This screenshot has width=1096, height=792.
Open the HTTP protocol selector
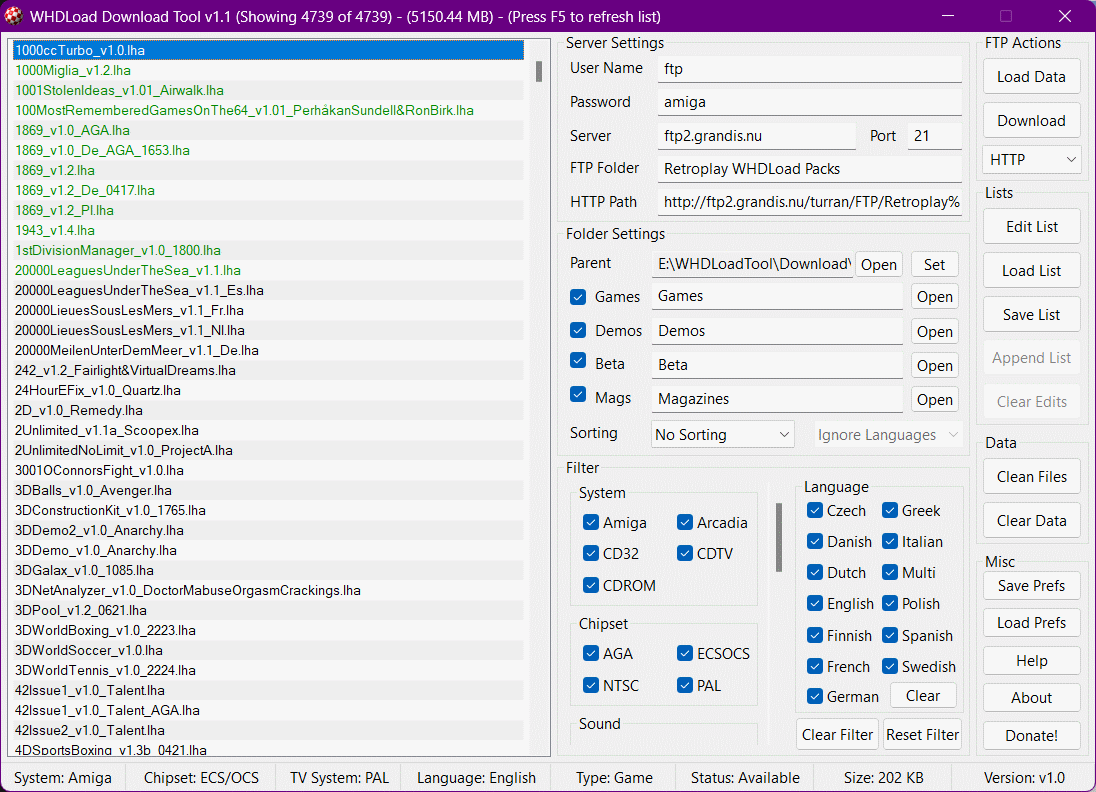tap(1031, 159)
